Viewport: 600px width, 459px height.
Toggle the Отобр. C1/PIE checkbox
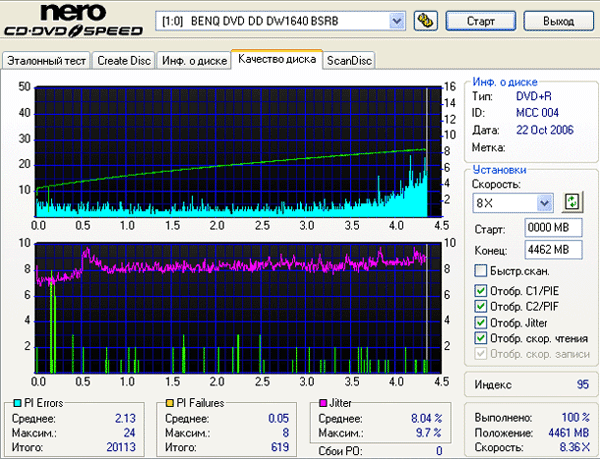[481, 291]
